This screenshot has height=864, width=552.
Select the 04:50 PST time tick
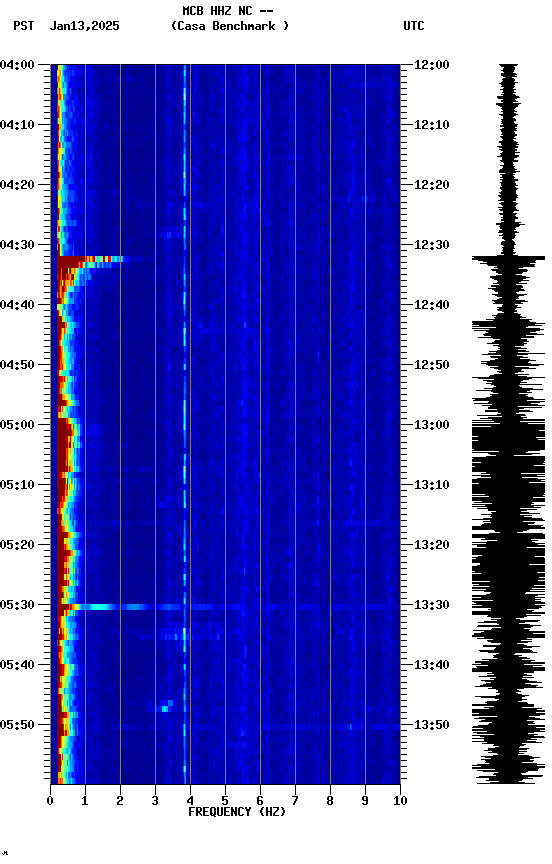pyautogui.click(x=17, y=365)
